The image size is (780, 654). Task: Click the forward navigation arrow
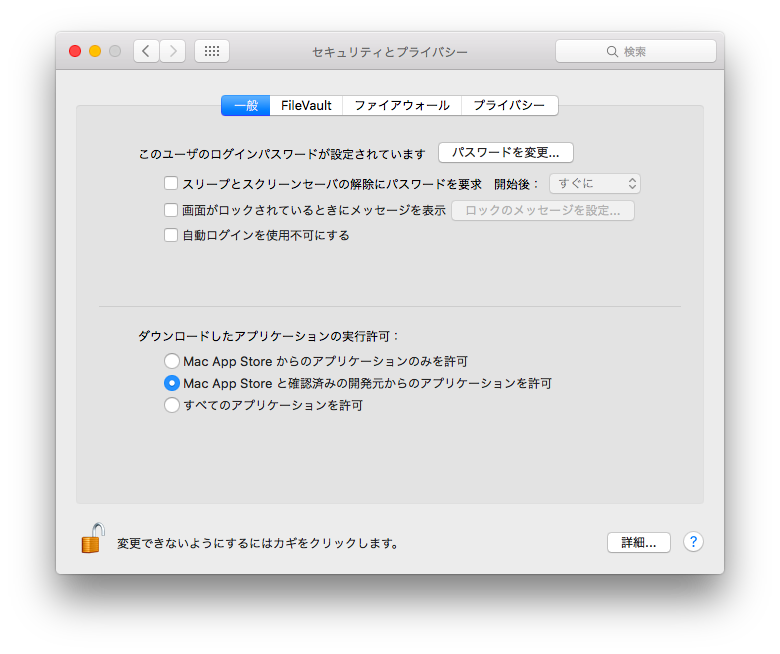(x=173, y=51)
